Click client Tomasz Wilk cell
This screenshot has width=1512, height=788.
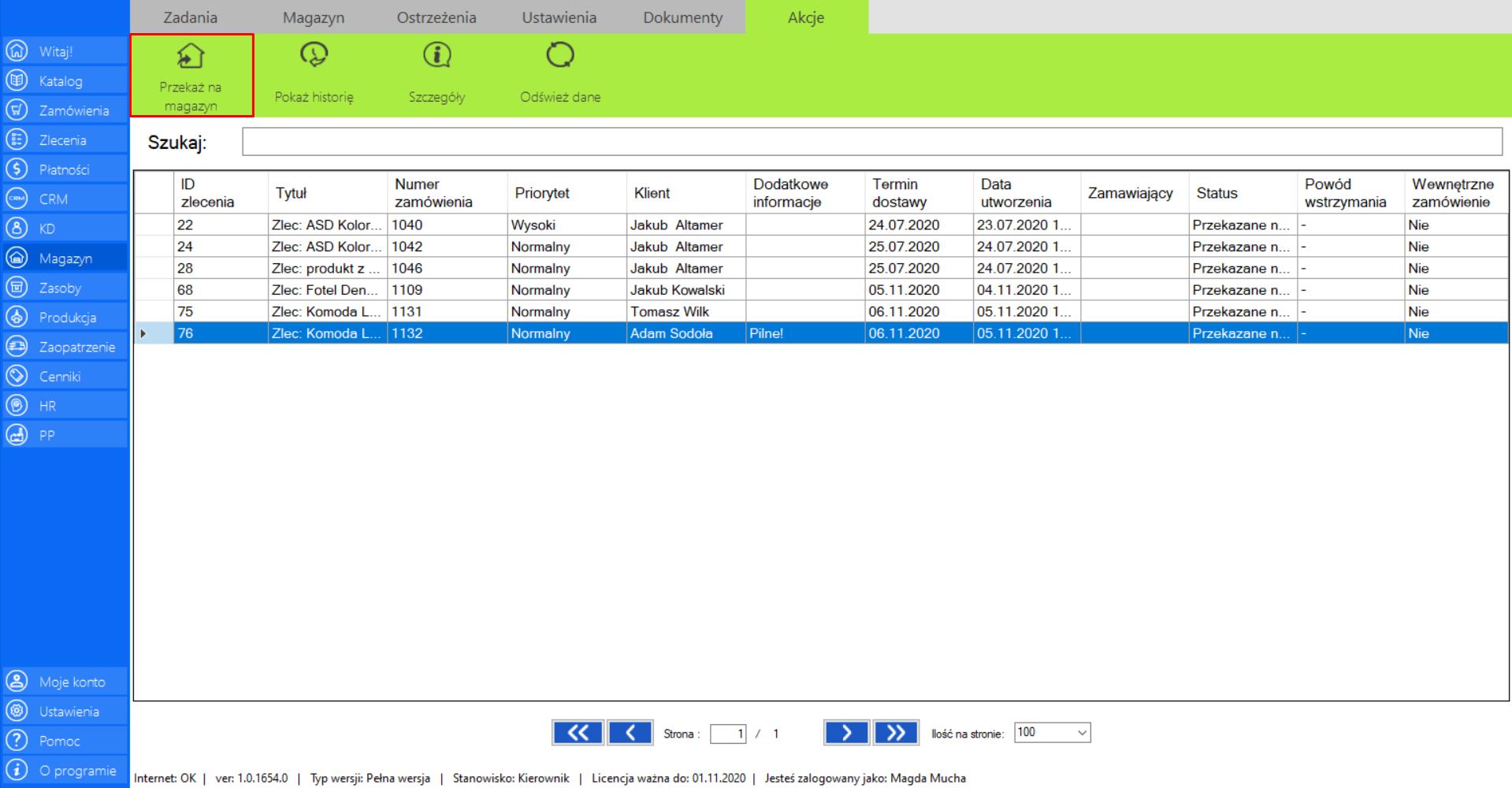686,311
